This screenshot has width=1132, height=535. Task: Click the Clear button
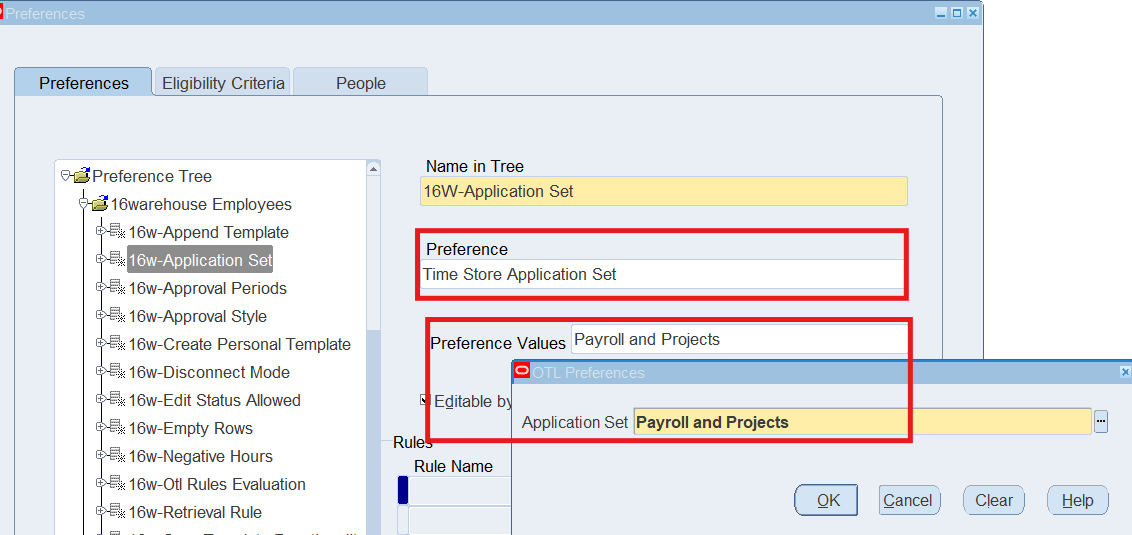click(993, 500)
